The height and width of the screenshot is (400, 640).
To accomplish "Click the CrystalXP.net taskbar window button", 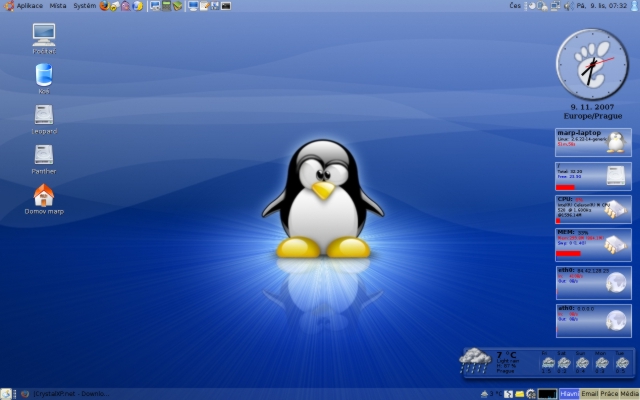I will tap(65, 394).
